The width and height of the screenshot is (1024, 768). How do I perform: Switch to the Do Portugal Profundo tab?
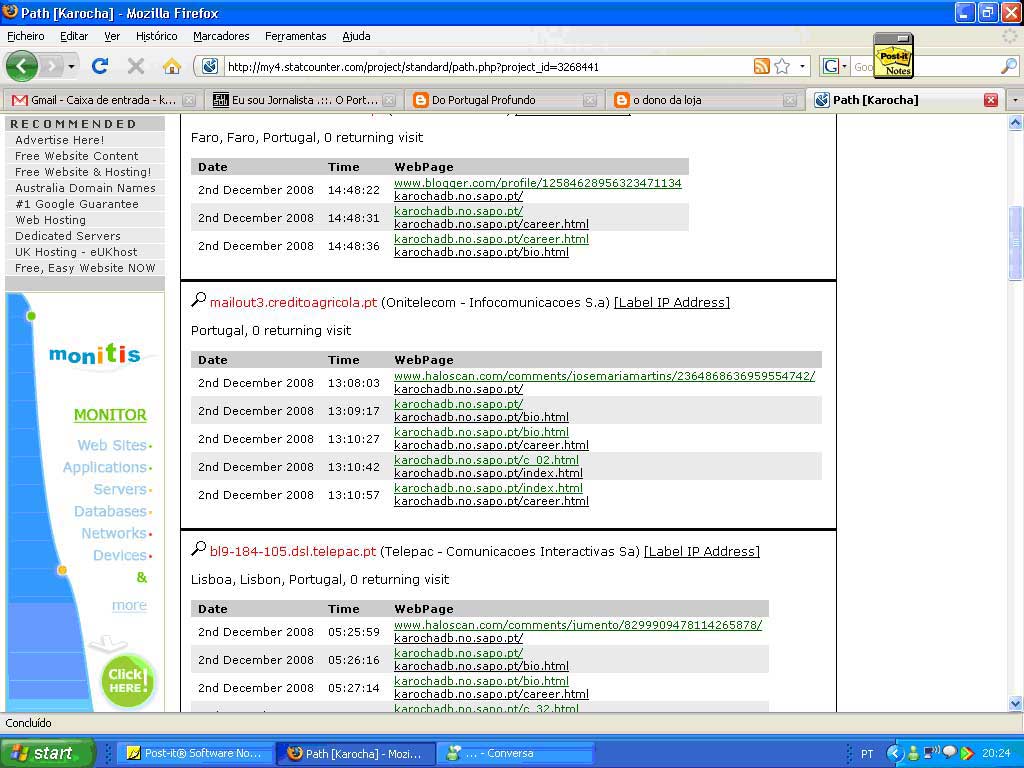(504, 100)
